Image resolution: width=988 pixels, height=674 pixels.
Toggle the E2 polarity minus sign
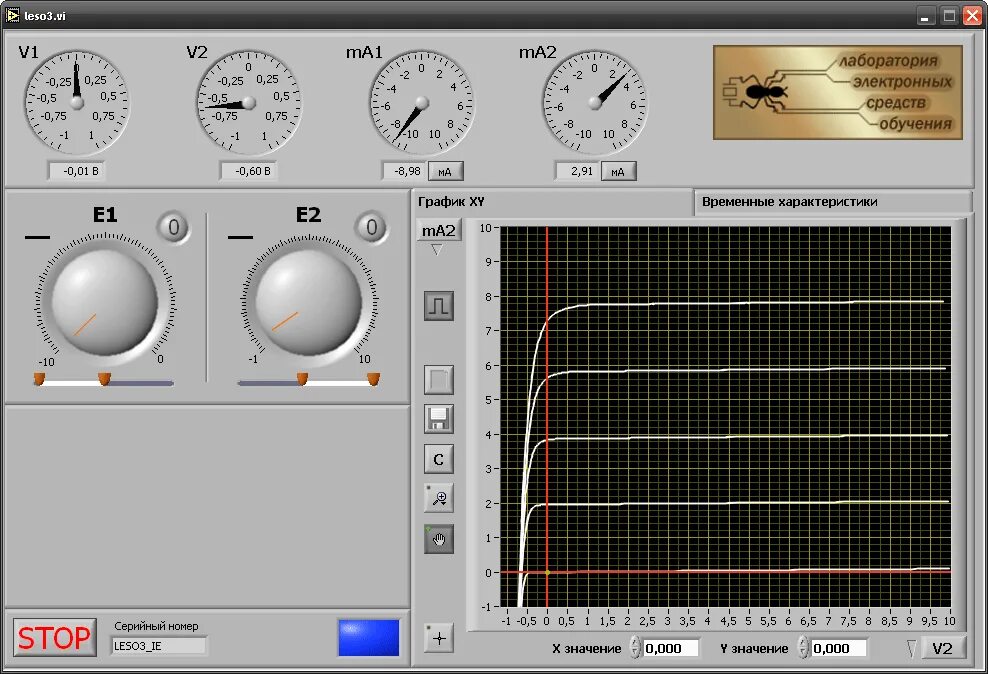pos(240,237)
